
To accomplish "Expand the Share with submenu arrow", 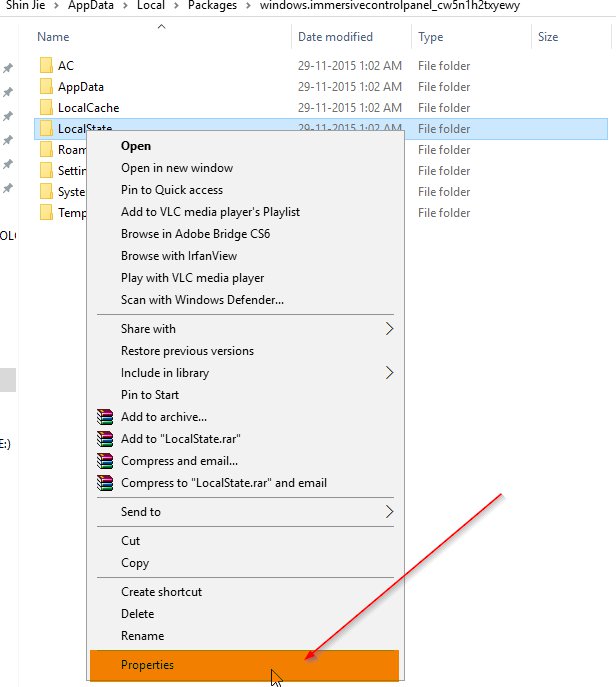I will [x=389, y=329].
